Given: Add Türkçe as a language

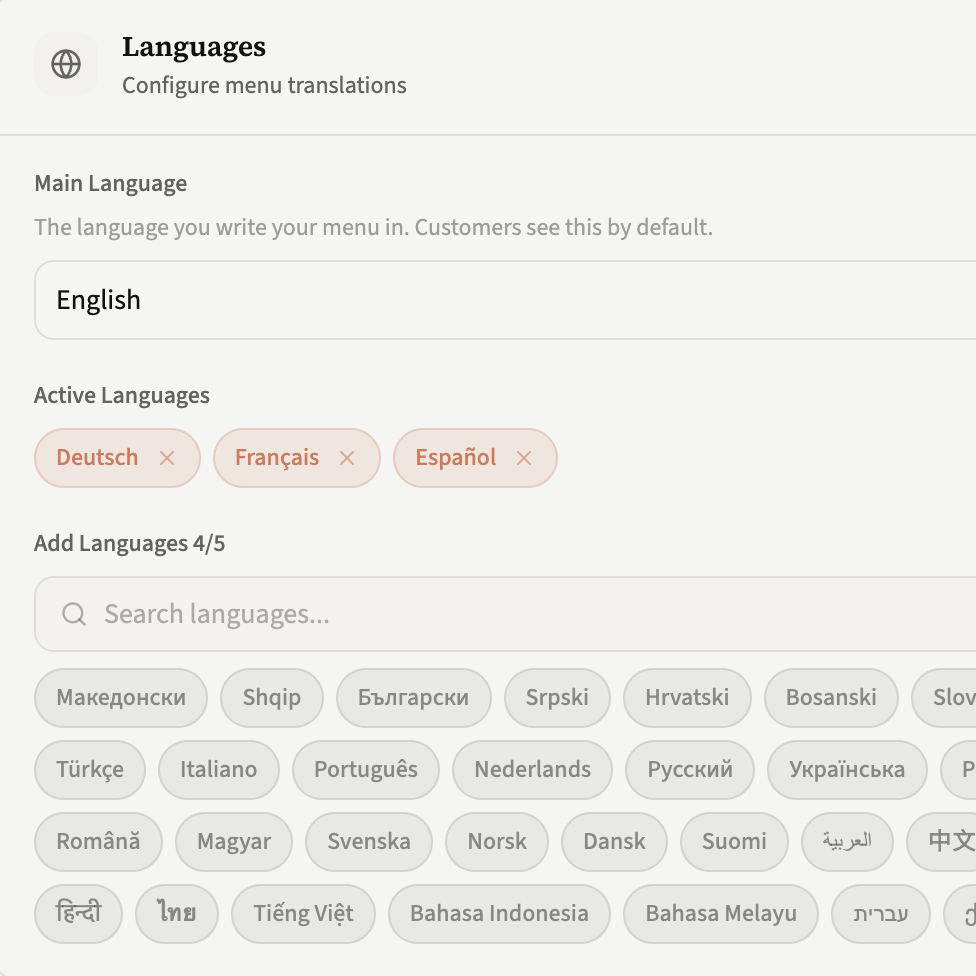Looking at the screenshot, I should pos(89,770).
